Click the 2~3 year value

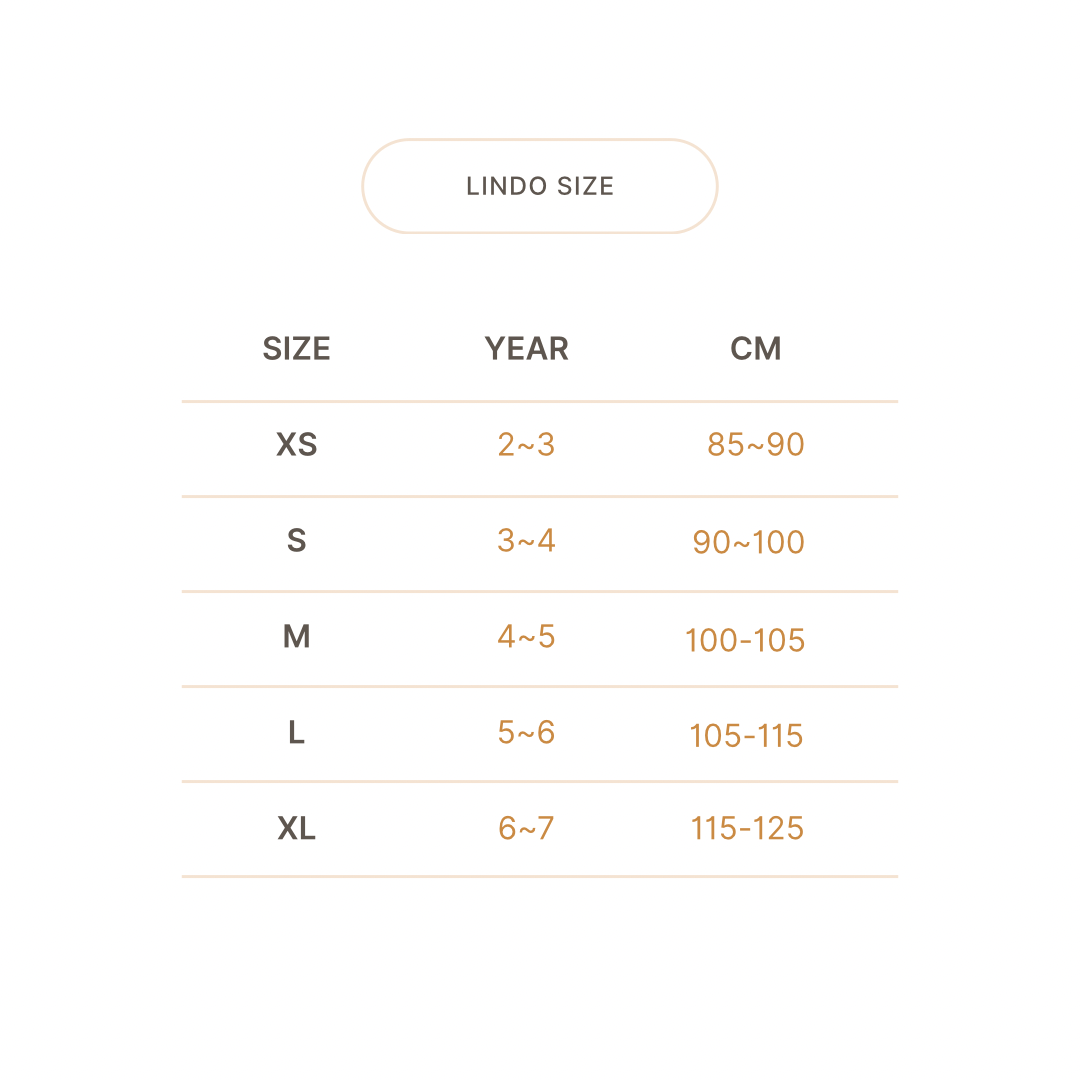526,445
